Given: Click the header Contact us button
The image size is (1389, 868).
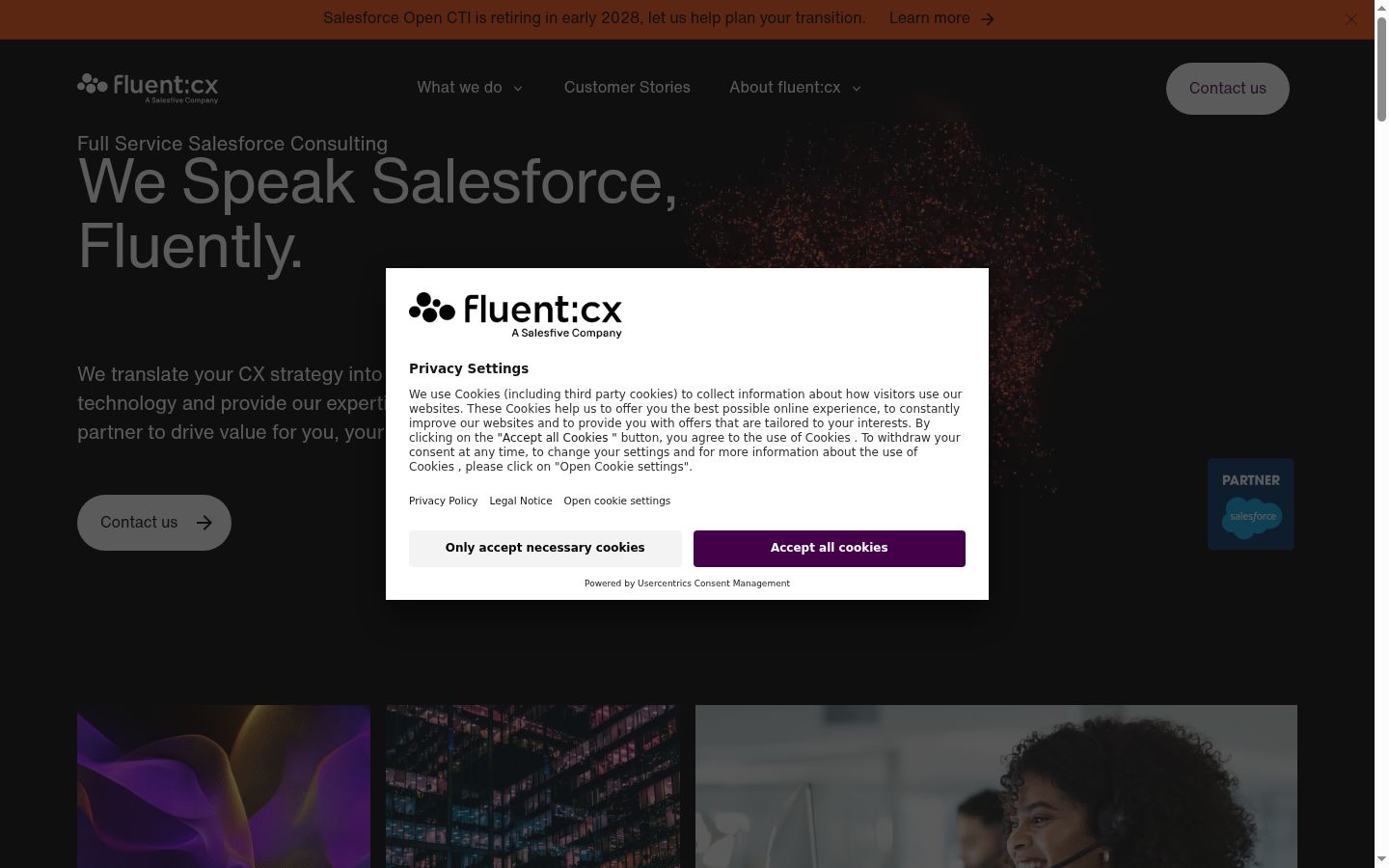Looking at the screenshot, I should click(x=1227, y=89).
